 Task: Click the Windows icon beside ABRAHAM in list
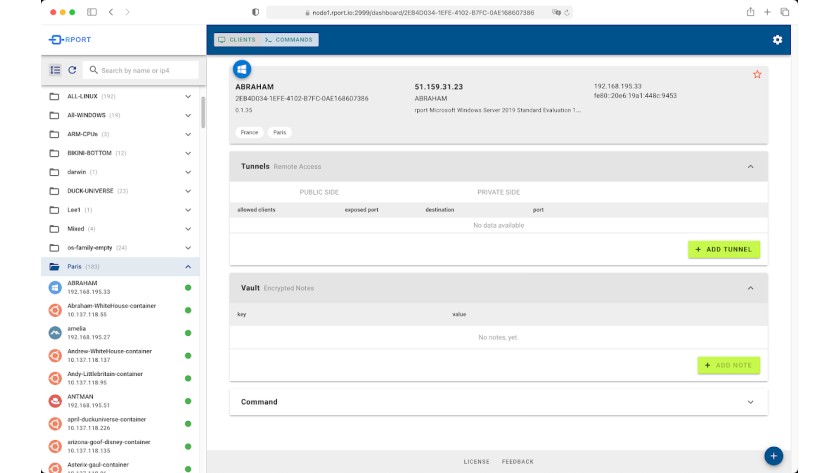tap(55, 288)
